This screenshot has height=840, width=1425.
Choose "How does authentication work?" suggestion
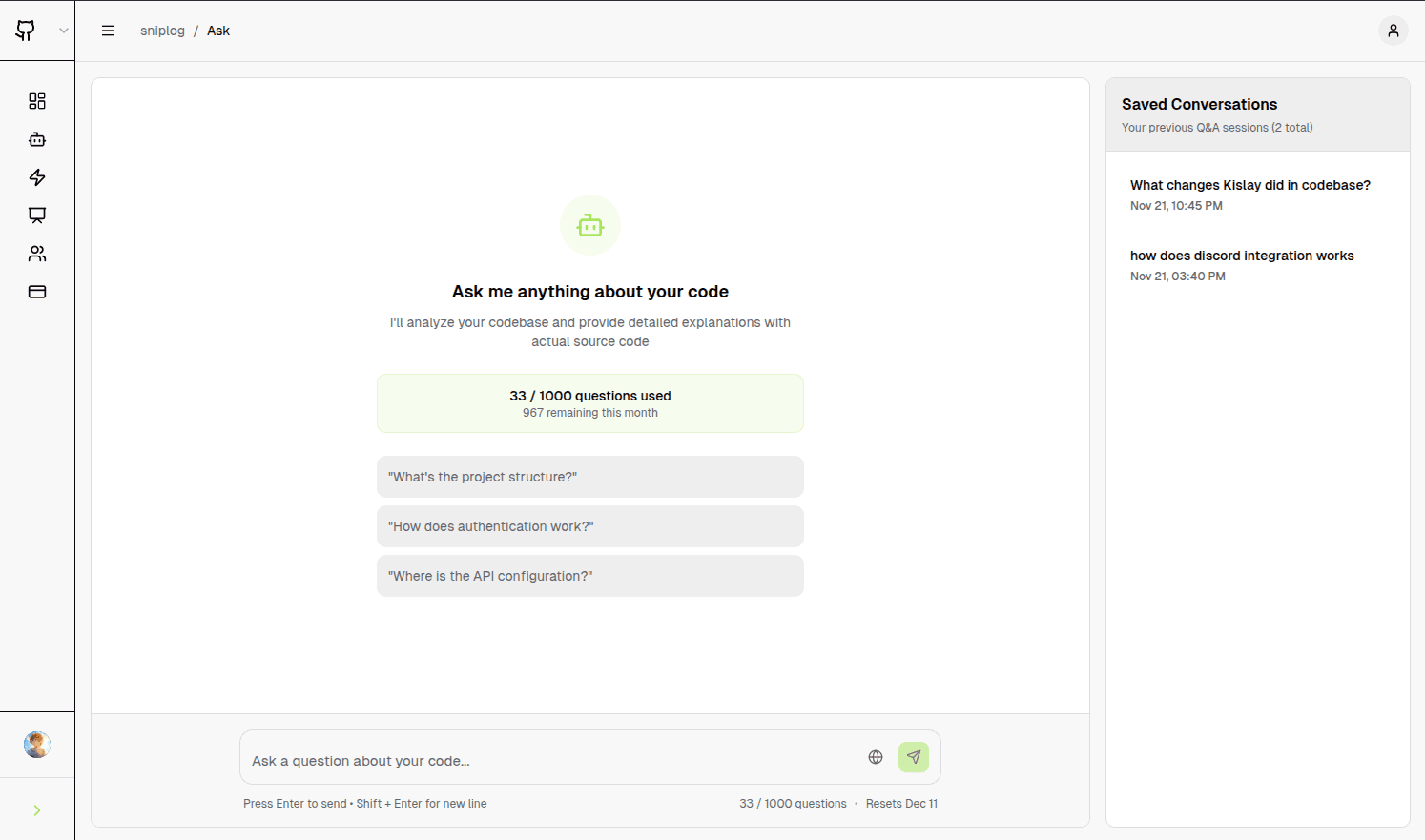pos(589,526)
